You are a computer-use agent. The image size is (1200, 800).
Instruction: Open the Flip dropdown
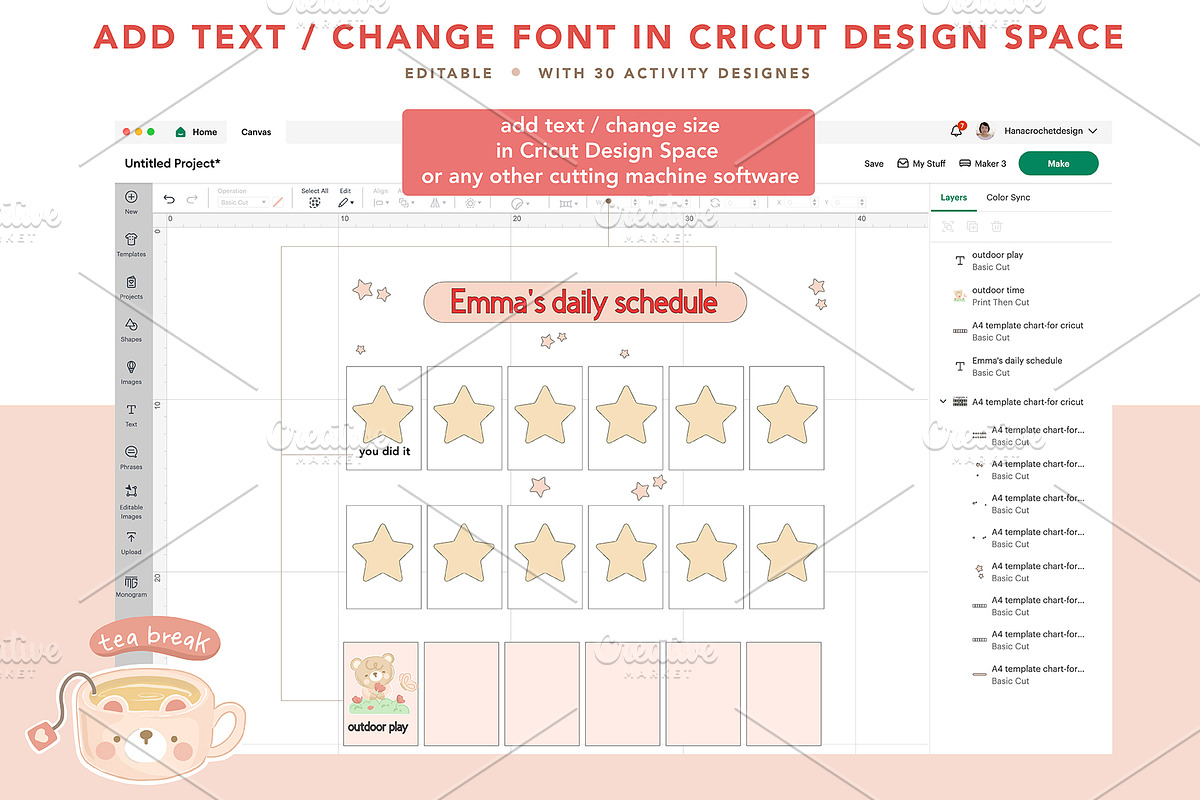tap(437, 201)
